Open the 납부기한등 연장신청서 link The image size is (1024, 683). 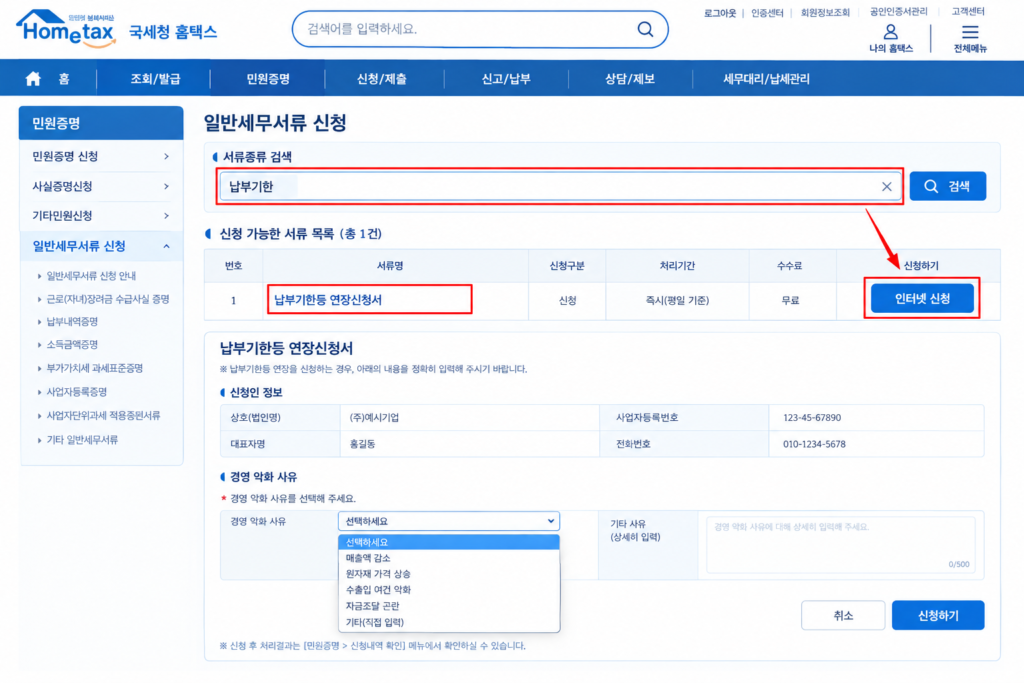point(328,300)
